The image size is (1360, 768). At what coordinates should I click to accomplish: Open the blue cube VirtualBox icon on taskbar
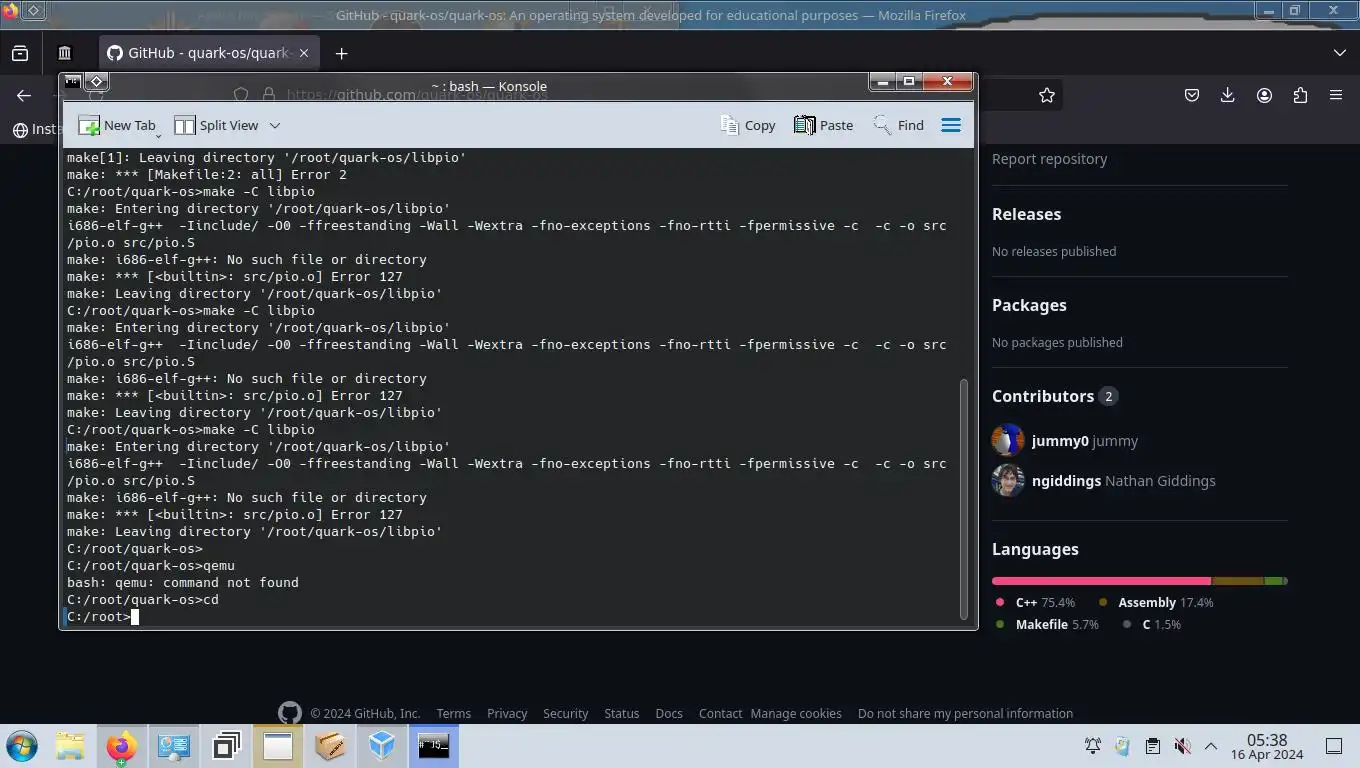(382, 746)
